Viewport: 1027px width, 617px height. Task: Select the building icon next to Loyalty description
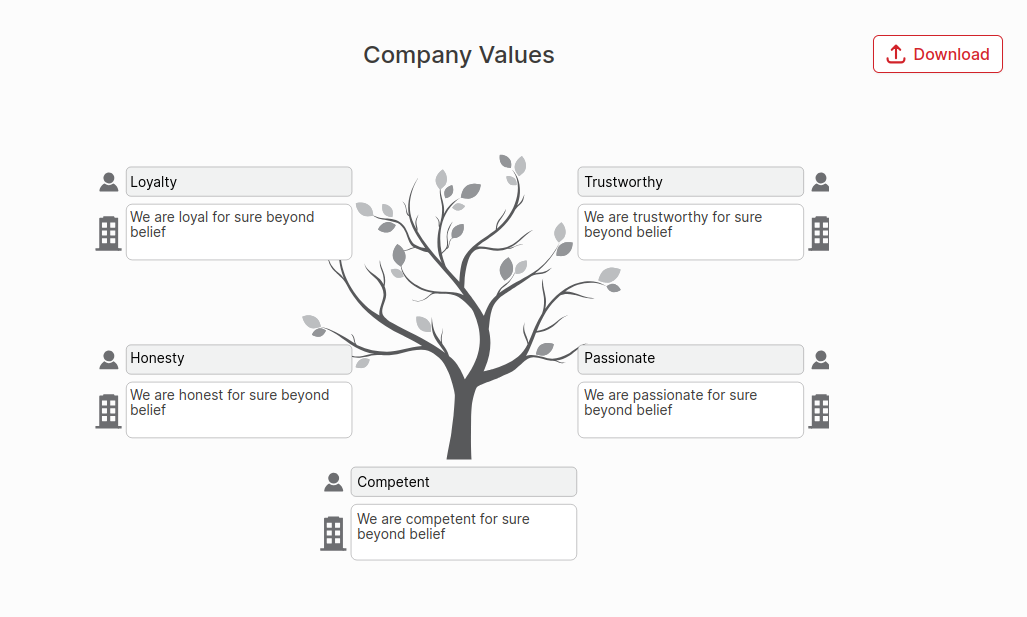coord(108,232)
